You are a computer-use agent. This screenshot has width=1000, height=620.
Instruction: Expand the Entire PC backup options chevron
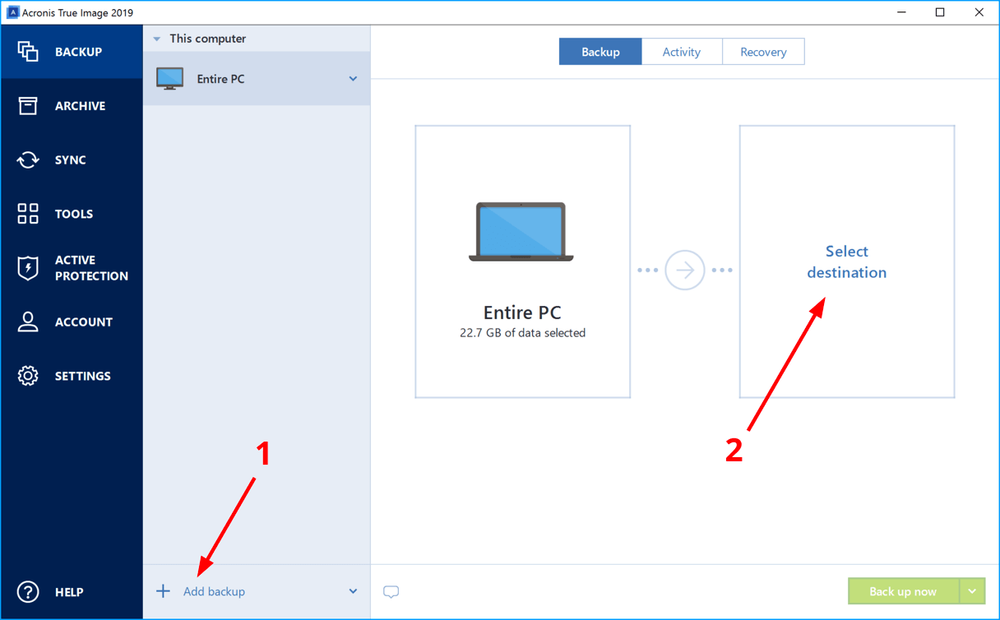353,78
